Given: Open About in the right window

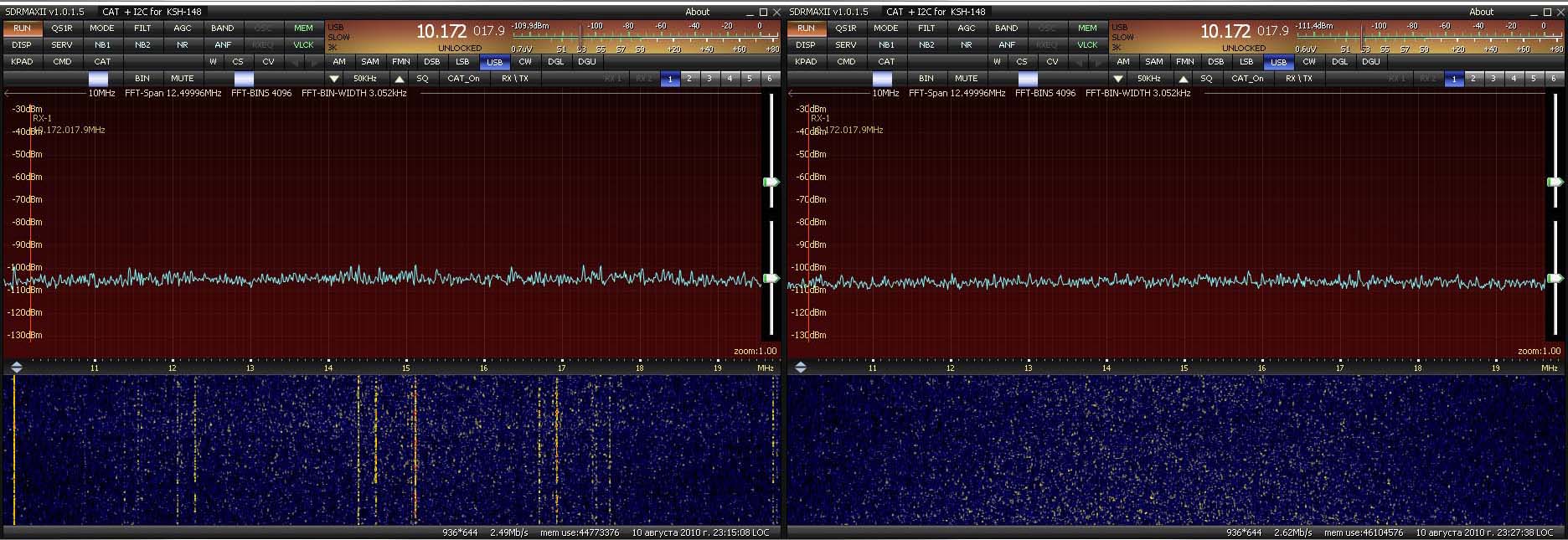Looking at the screenshot, I should 1481,12.
